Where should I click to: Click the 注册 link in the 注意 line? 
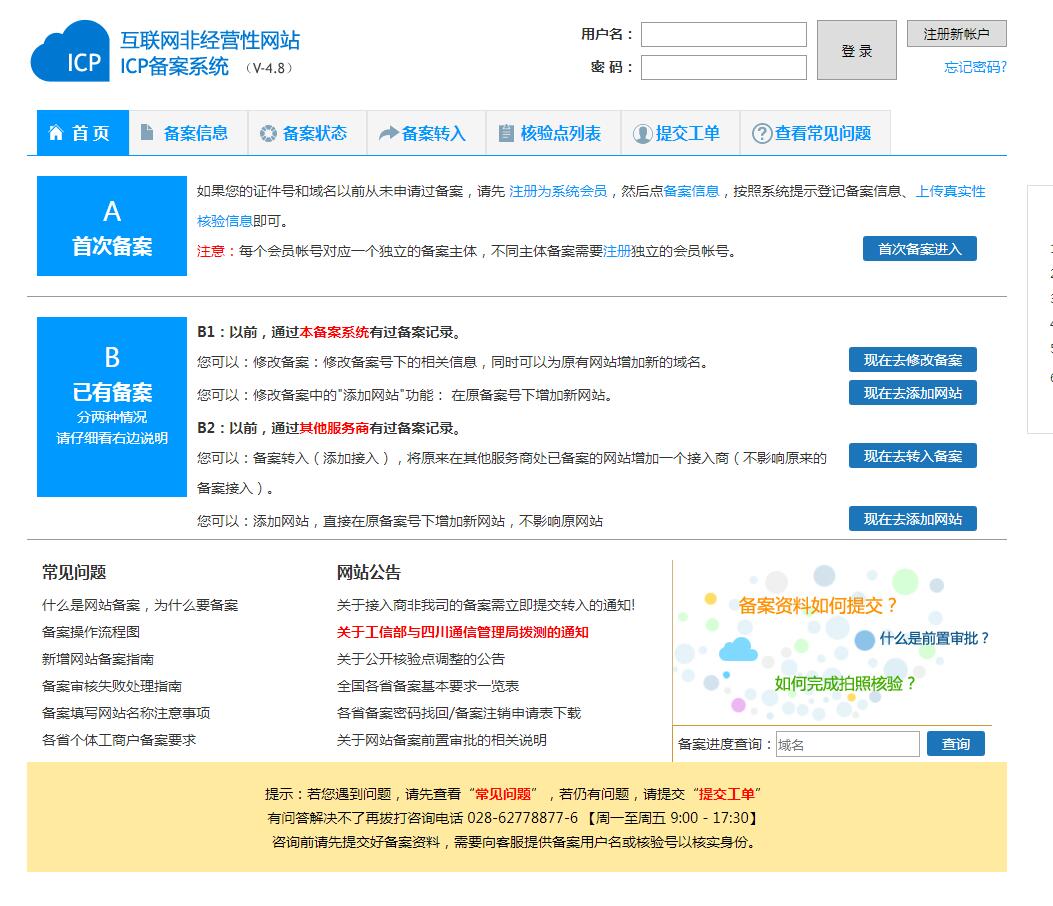point(616,251)
